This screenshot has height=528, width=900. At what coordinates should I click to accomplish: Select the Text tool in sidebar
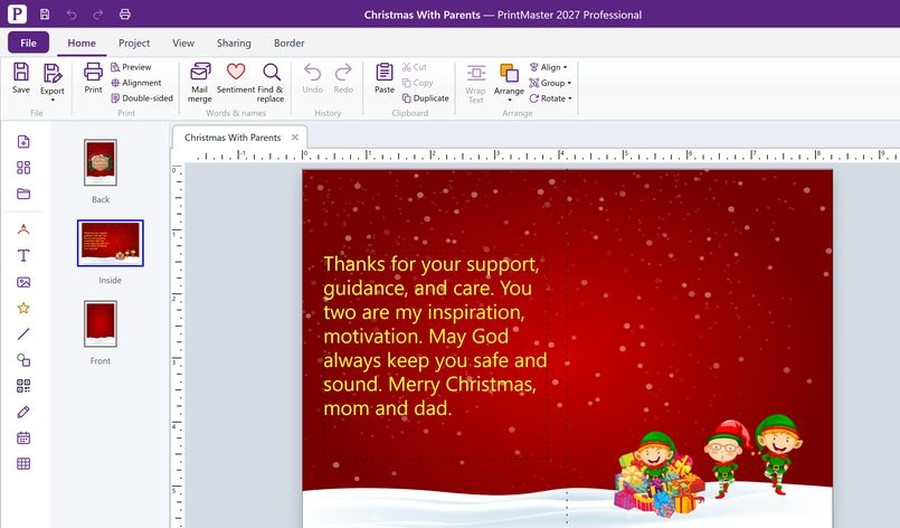[x=24, y=255]
